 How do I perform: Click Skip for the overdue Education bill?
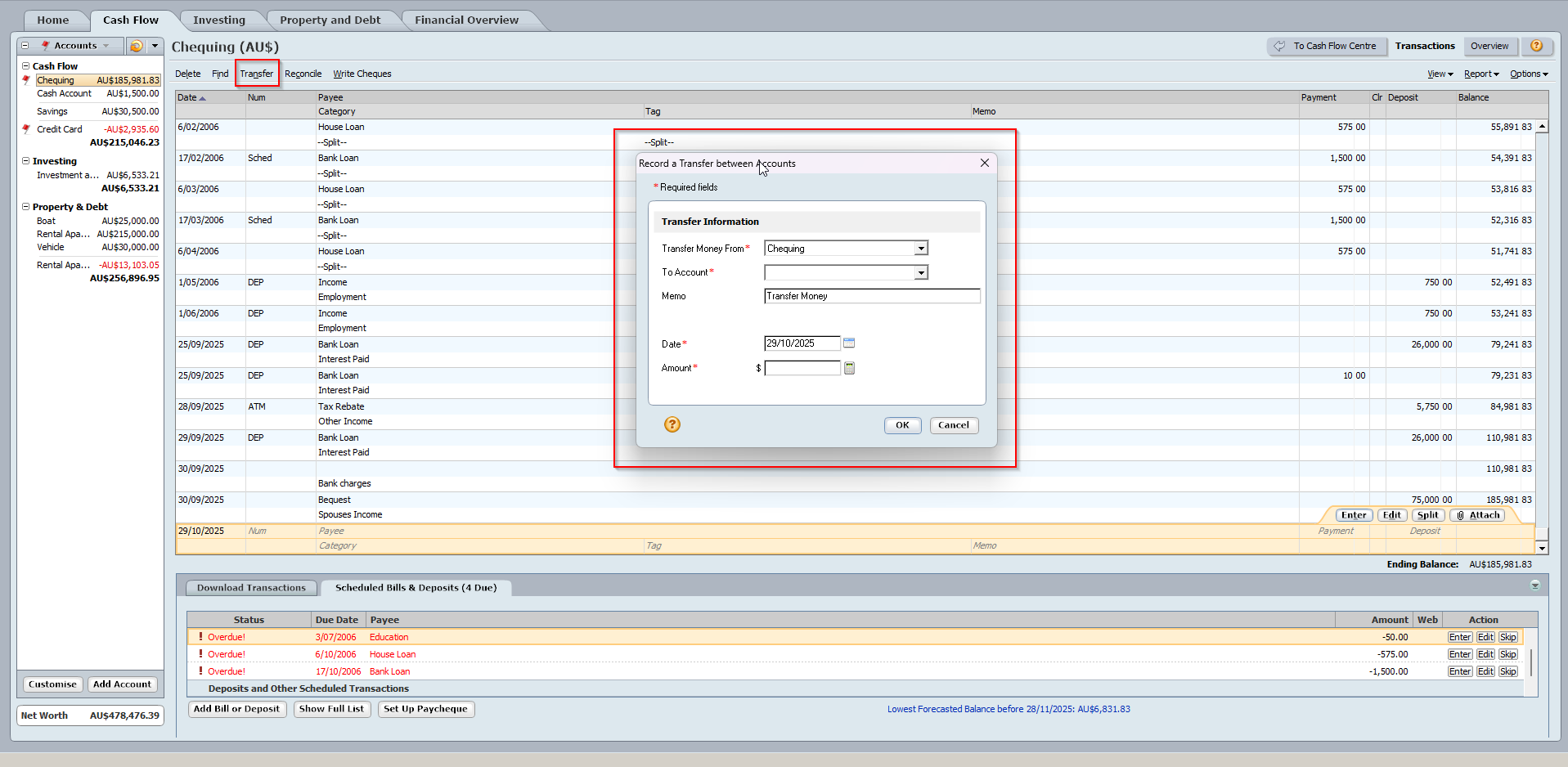1508,637
